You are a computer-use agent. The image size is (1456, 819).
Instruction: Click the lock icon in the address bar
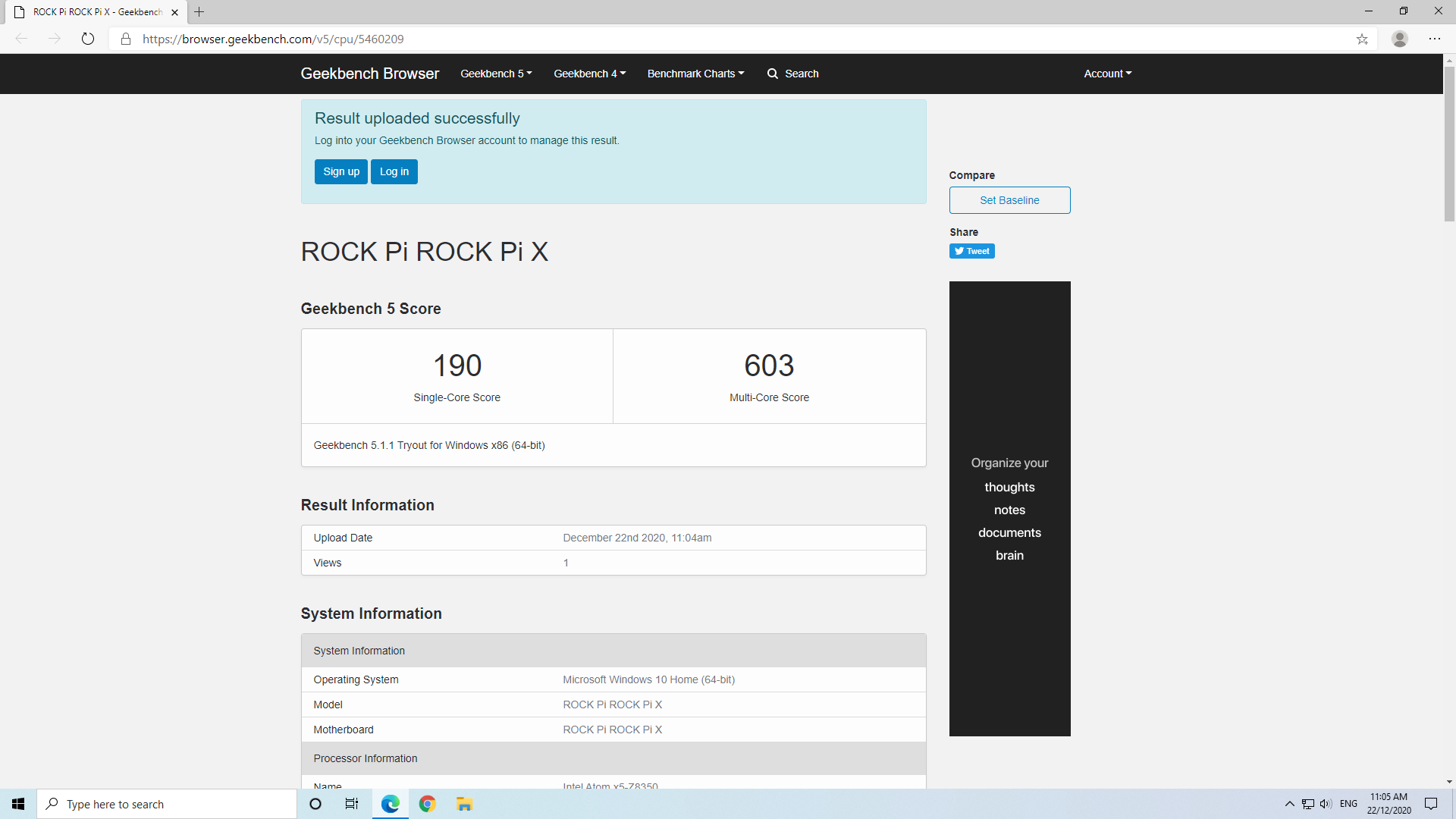click(x=126, y=39)
